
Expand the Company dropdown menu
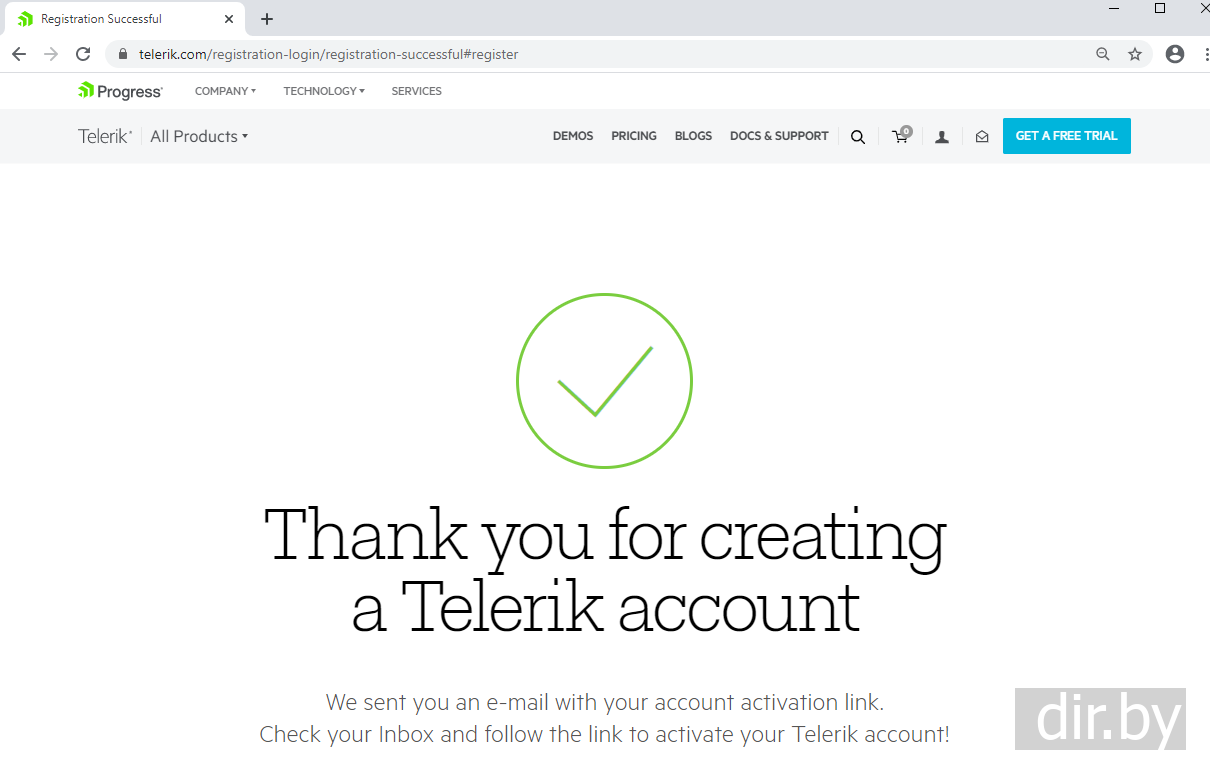click(225, 91)
